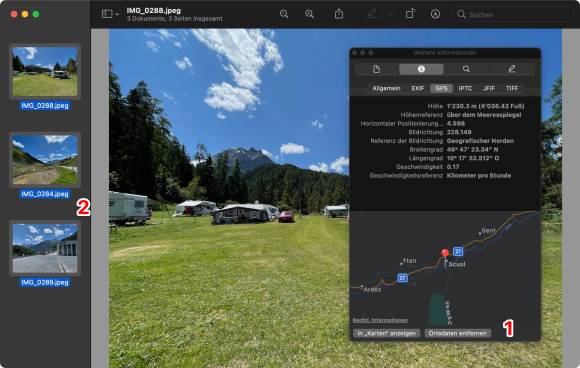Select the info inspector tab

point(421,69)
